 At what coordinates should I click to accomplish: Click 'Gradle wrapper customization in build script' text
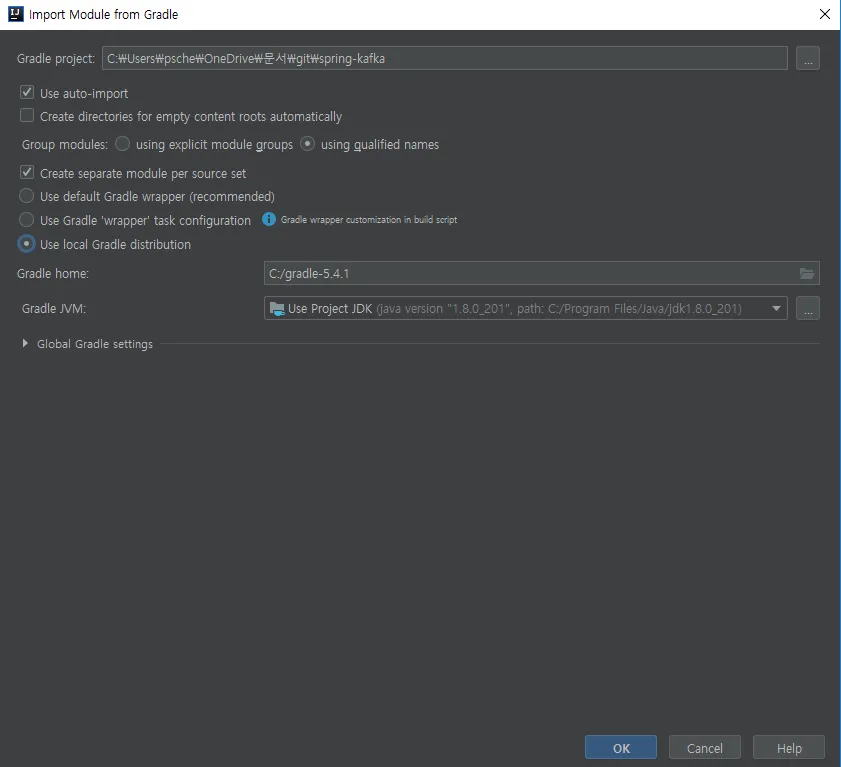[369, 219]
